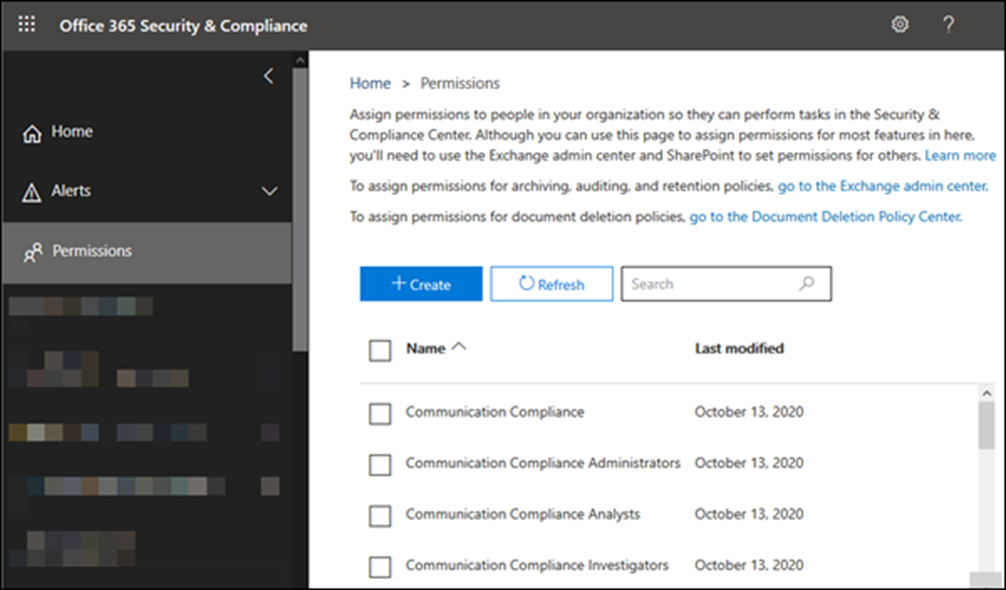Check the Communication Compliance Analysts checkbox
1006x590 pixels.
pyautogui.click(x=378, y=515)
